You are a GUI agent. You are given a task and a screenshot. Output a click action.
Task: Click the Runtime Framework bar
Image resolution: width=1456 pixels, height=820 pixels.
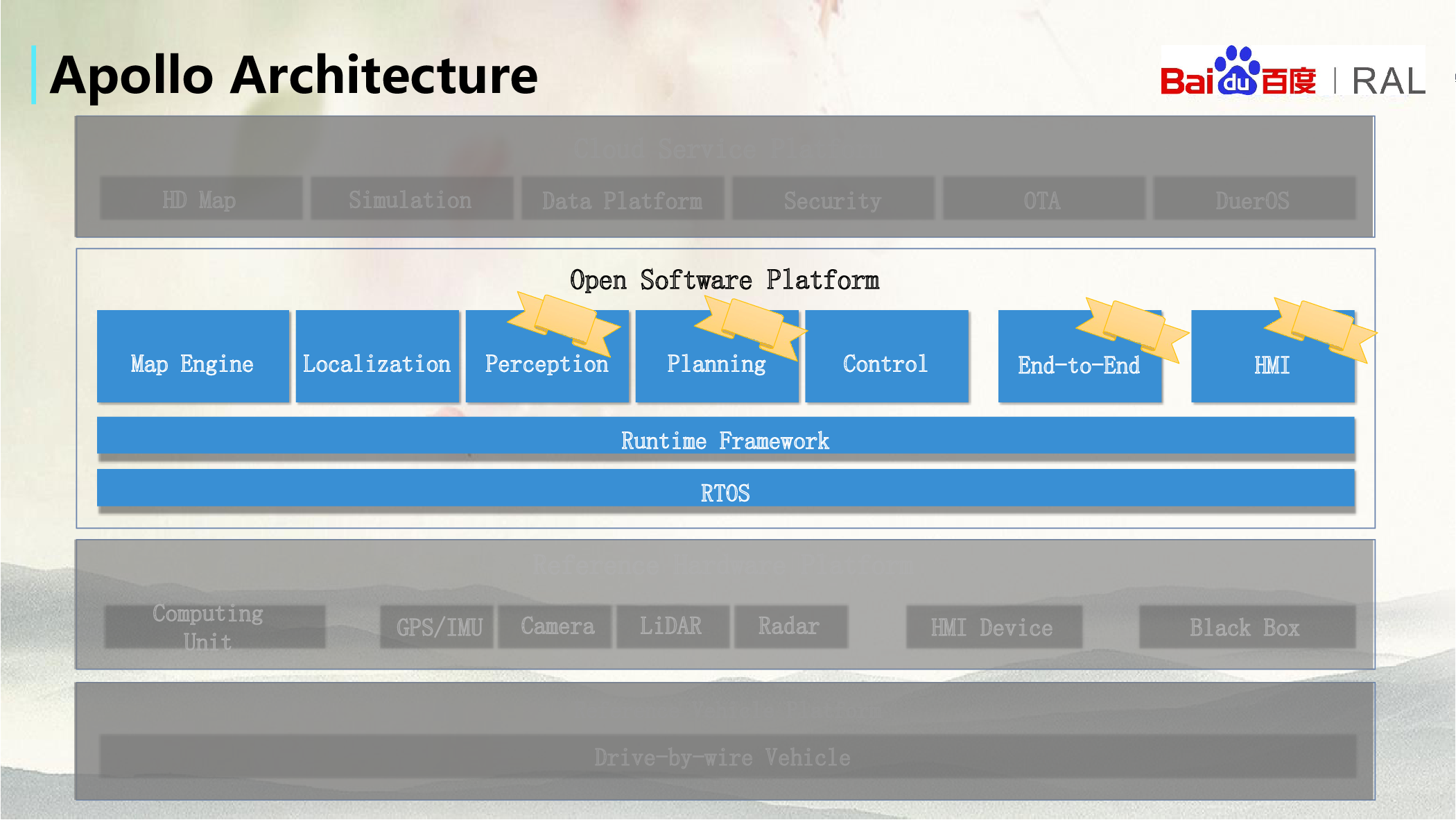click(726, 436)
